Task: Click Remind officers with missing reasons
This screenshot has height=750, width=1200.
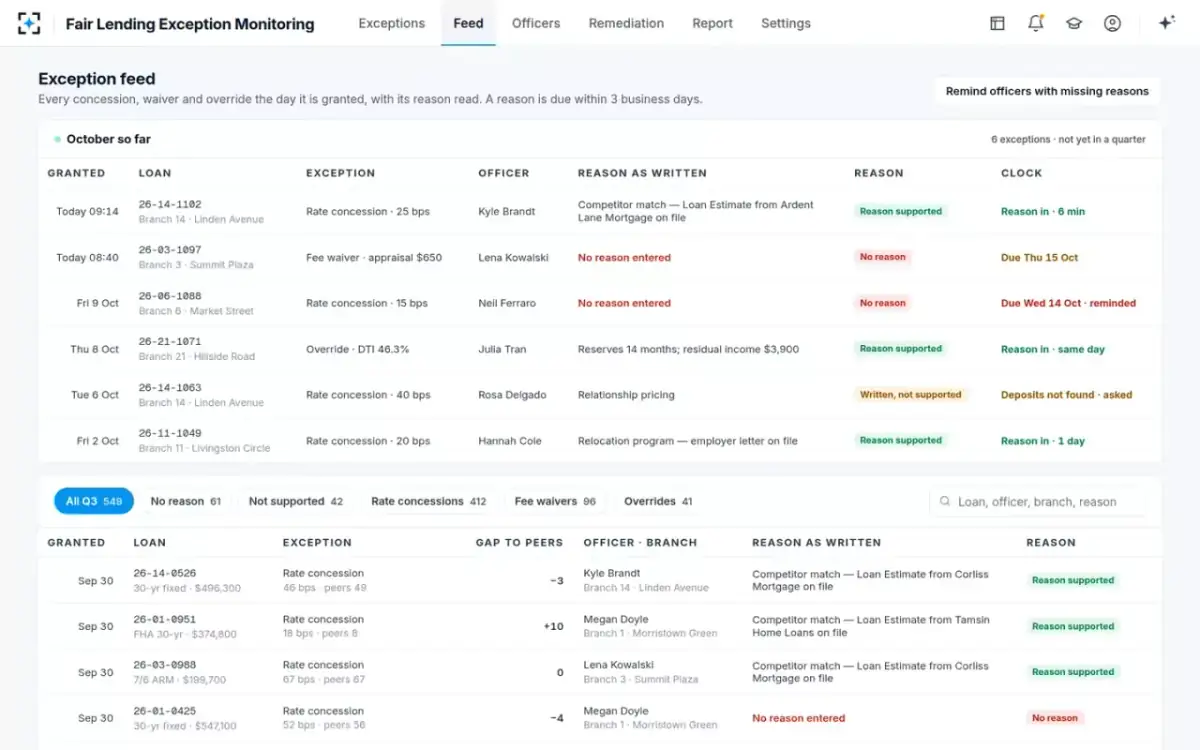Action: point(1047,91)
